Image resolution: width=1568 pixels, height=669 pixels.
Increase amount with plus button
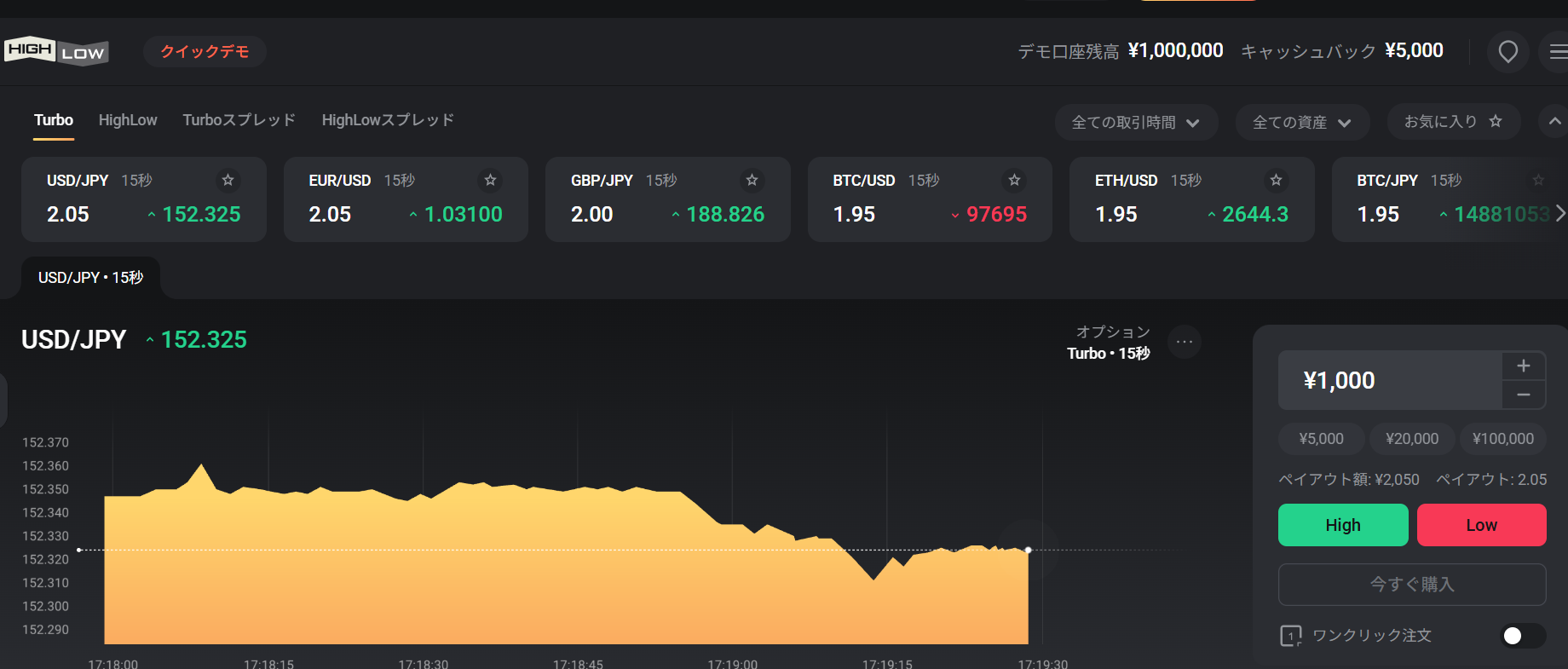coord(1524,366)
